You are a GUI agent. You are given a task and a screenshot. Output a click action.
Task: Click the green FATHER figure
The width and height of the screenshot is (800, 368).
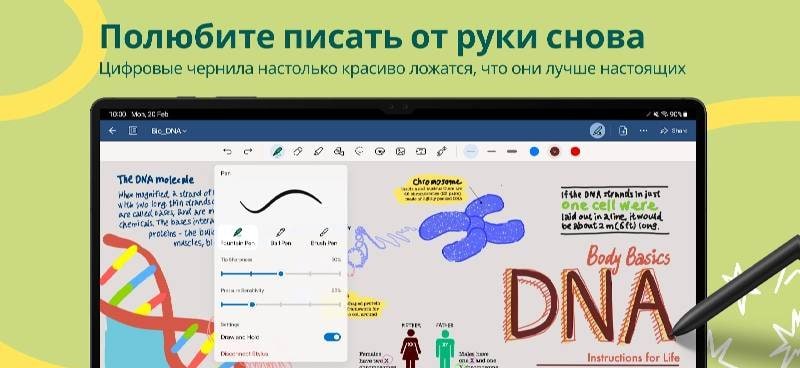pyautogui.click(x=444, y=349)
